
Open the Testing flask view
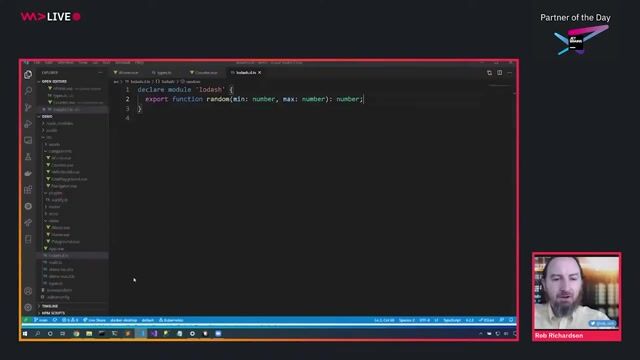coord(28,157)
